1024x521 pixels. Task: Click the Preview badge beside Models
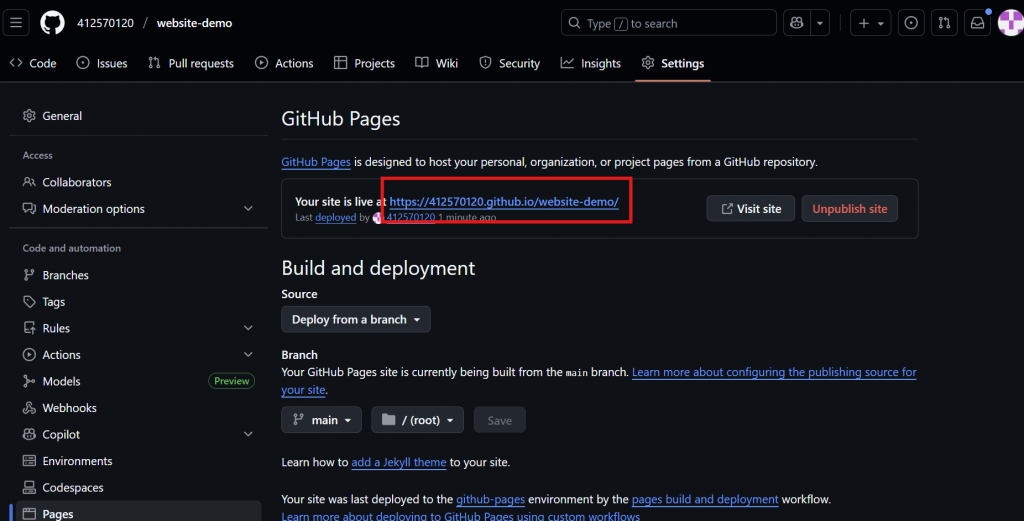click(x=232, y=381)
